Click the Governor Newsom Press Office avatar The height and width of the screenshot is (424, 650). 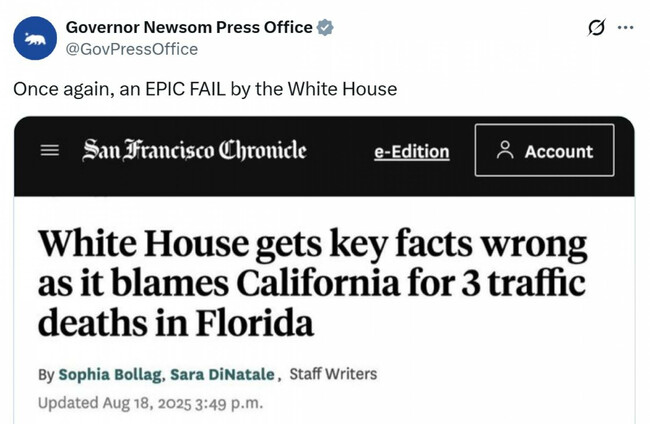pos(34,37)
